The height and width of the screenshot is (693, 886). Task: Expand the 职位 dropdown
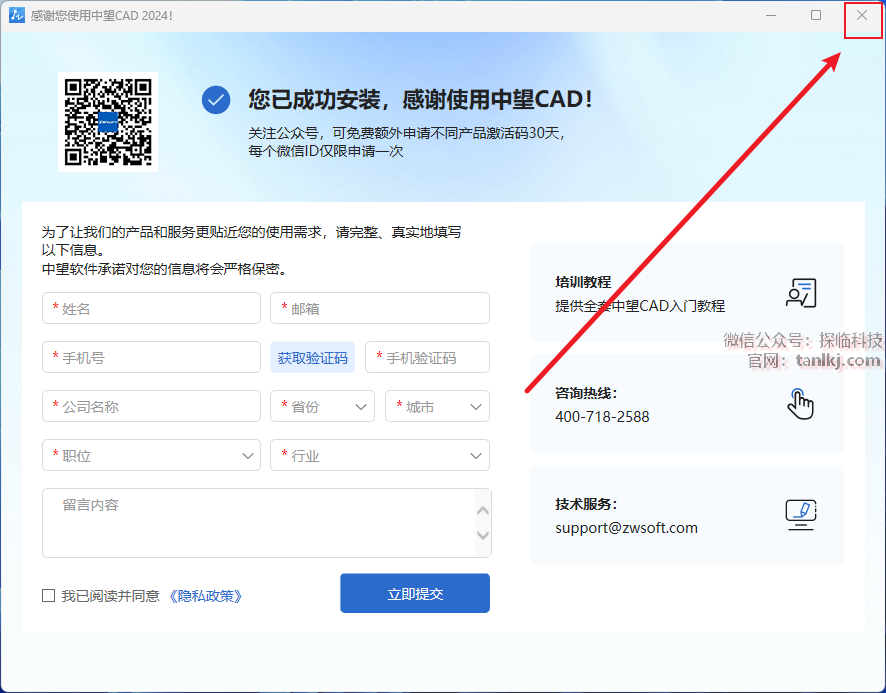pyautogui.click(x=151, y=455)
